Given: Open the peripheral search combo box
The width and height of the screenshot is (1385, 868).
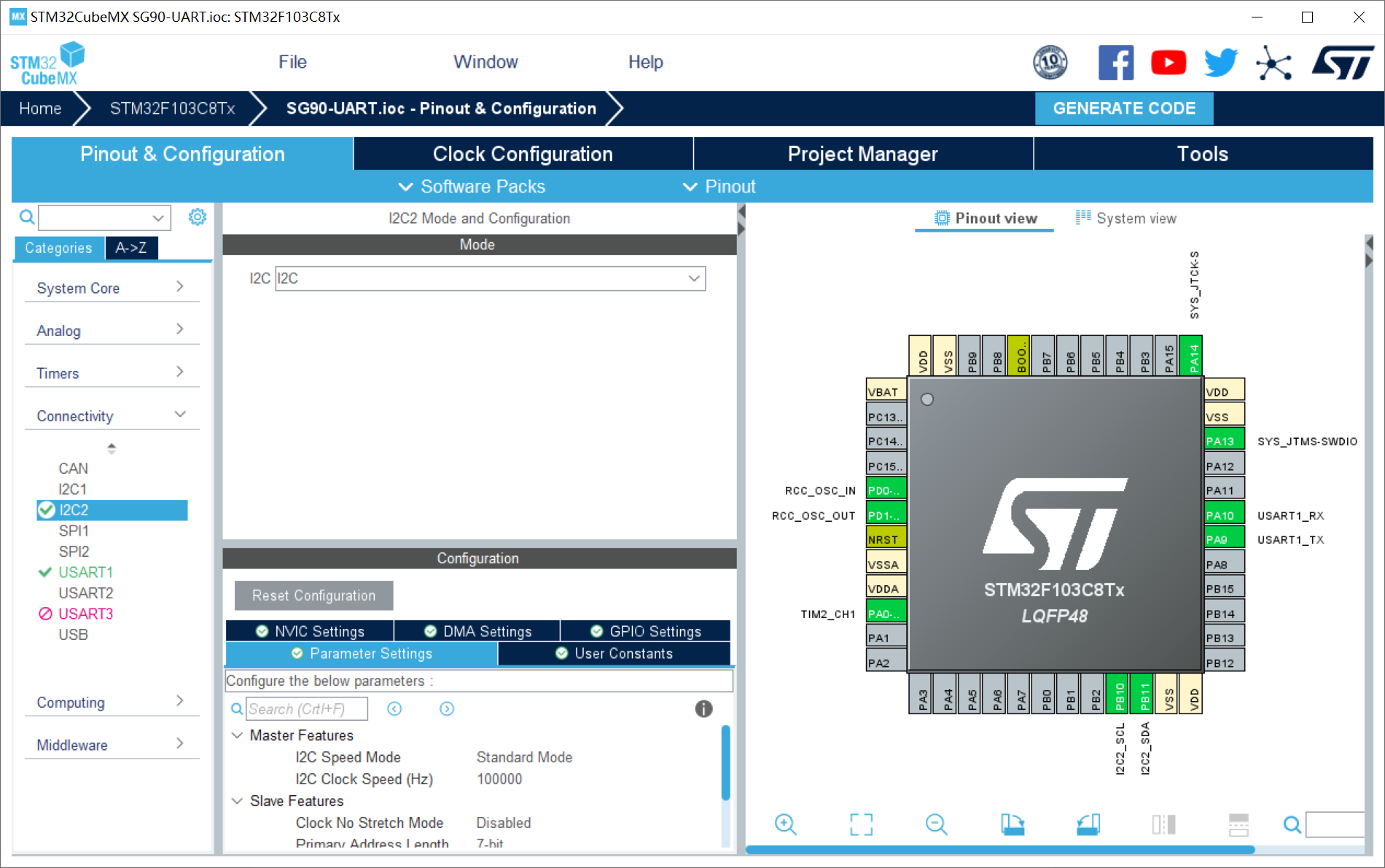Looking at the screenshot, I should point(104,217).
